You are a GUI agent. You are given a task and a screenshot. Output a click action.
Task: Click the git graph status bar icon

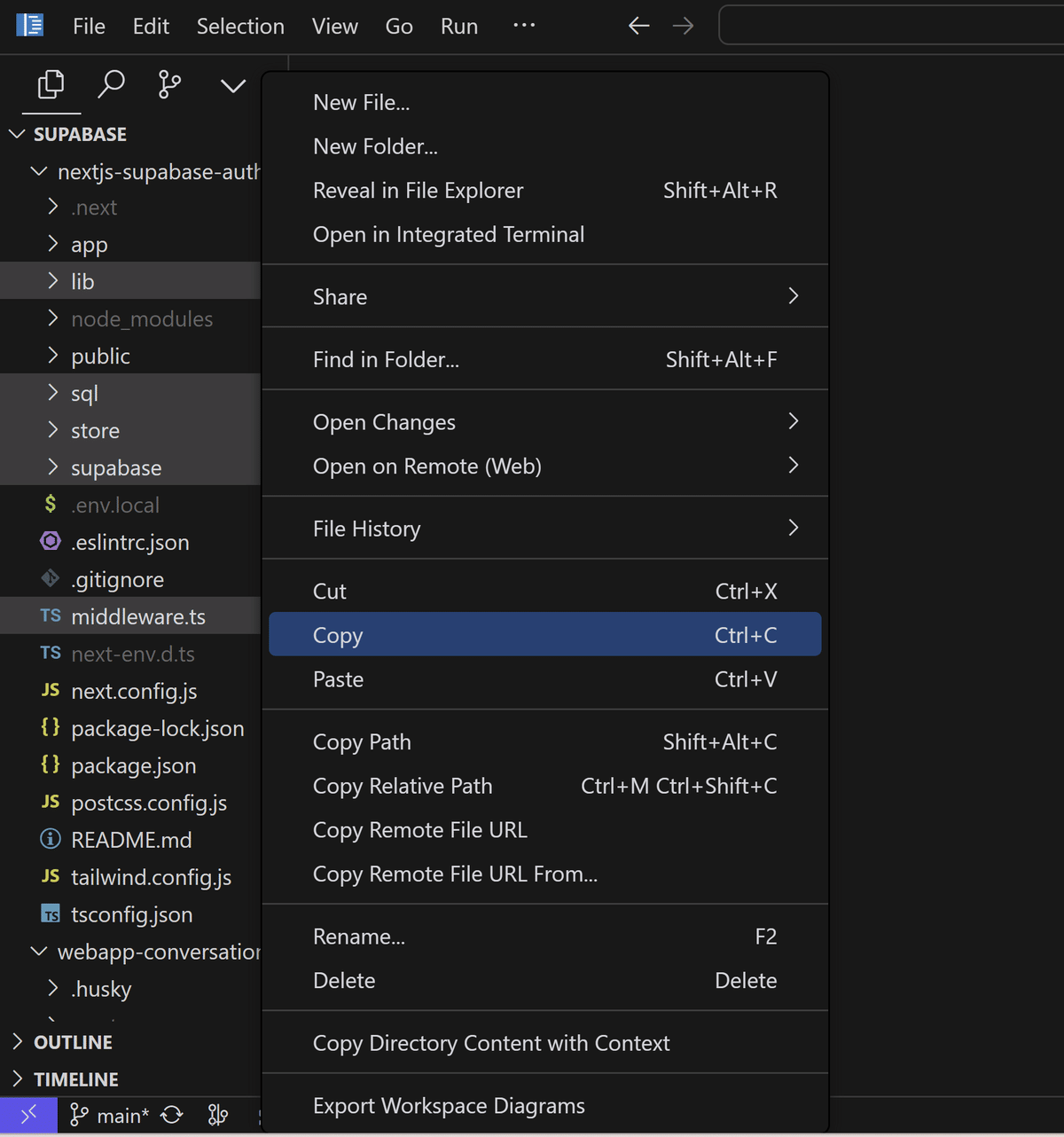click(217, 1115)
